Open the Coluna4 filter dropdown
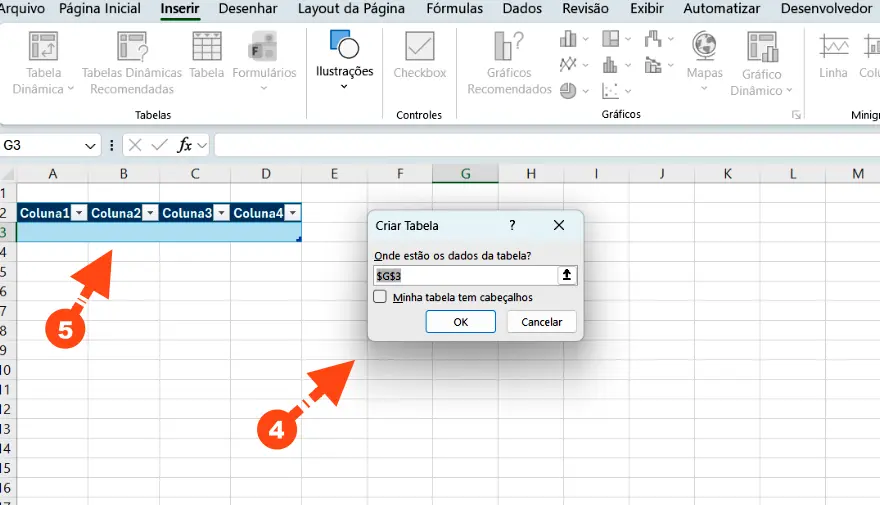This screenshot has height=505, width=880. 293,213
